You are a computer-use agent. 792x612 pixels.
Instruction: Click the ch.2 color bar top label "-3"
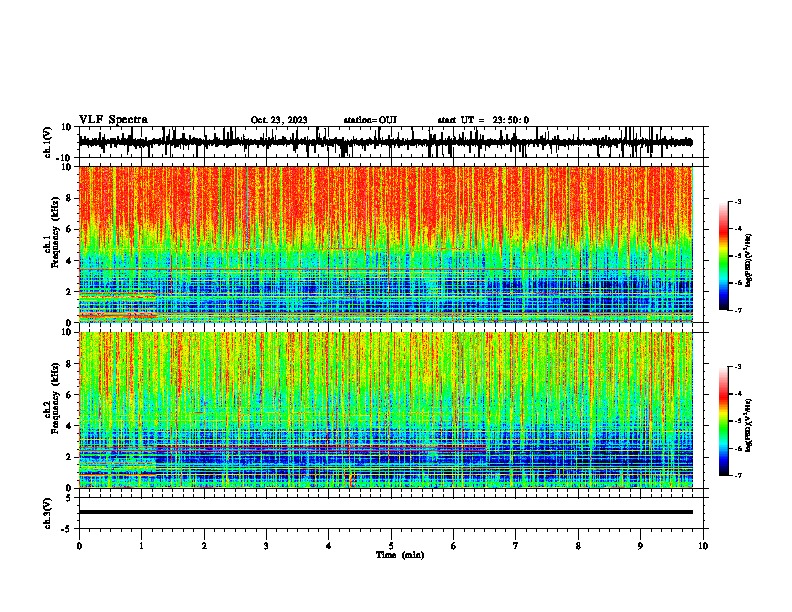(x=737, y=367)
